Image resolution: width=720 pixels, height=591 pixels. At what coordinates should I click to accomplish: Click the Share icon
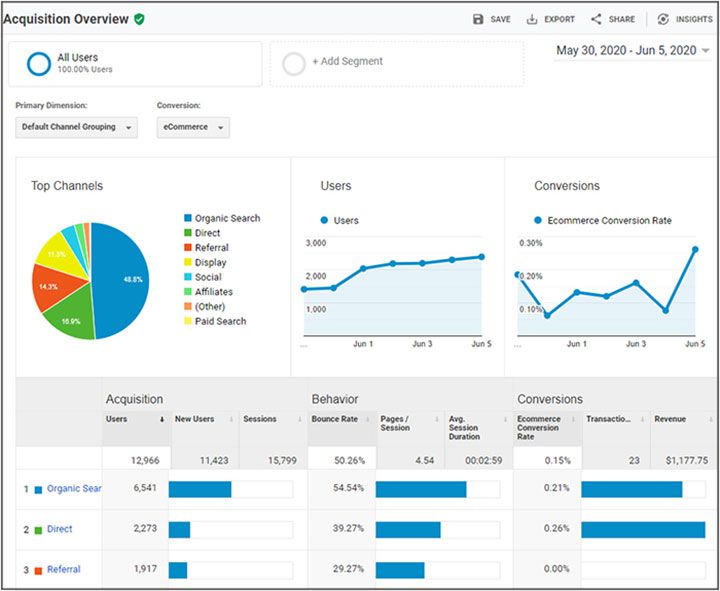point(596,19)
